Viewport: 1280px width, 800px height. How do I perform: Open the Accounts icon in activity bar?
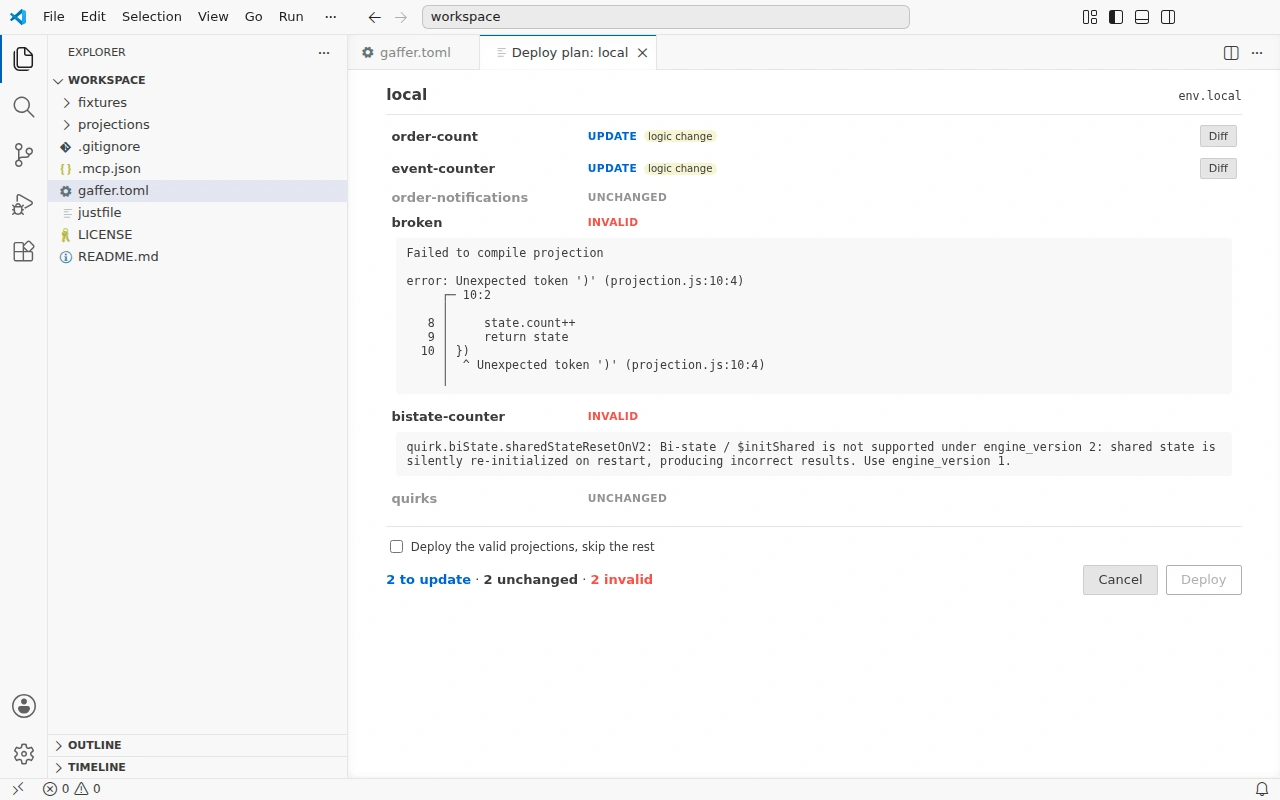point(24,706)
